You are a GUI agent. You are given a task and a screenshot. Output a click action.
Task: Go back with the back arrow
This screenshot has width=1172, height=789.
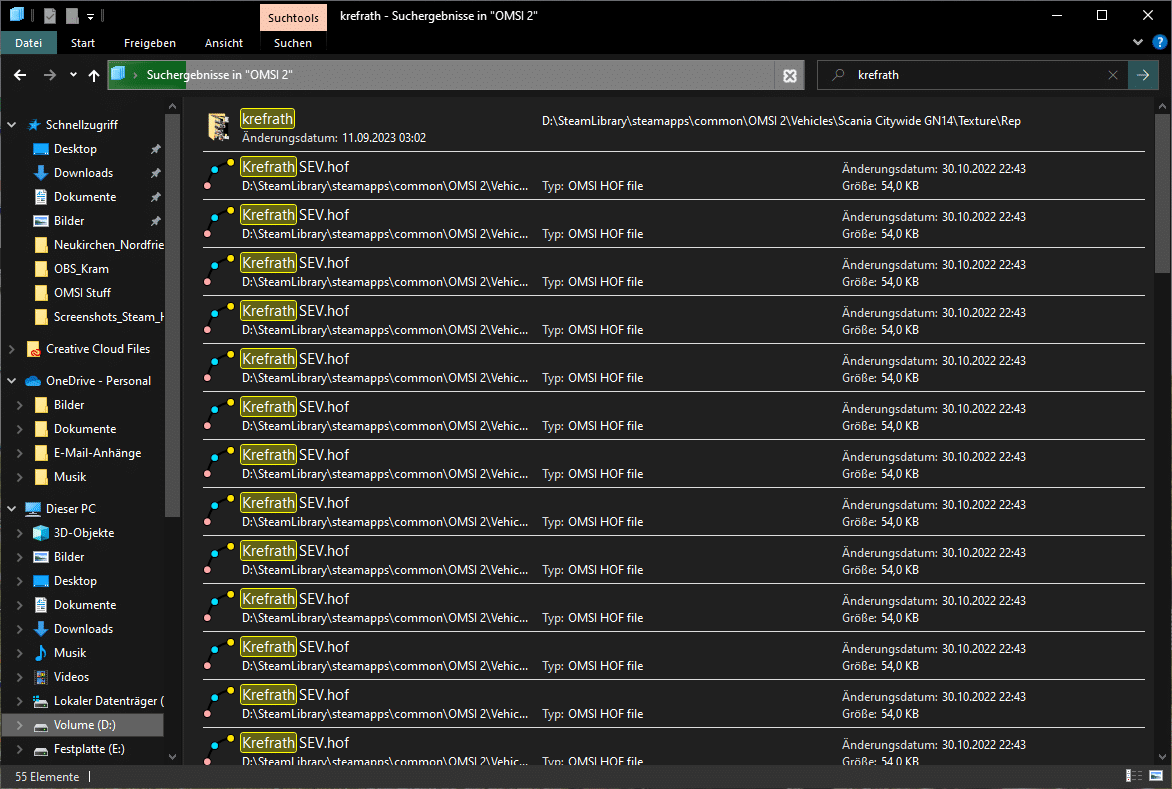(x=20, y=75)
